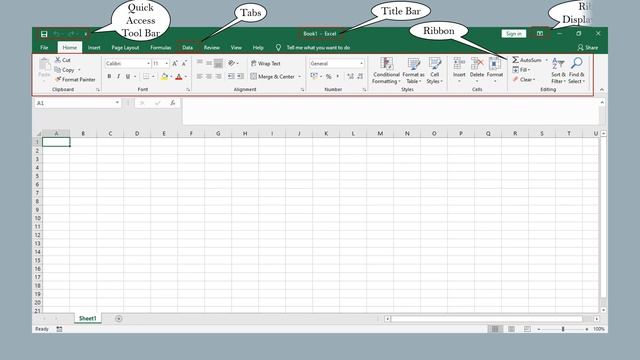The height and width of the screenshot is (360, 640).
Task: Open the Borders dropdown arrow
Action: click(153, 76)
